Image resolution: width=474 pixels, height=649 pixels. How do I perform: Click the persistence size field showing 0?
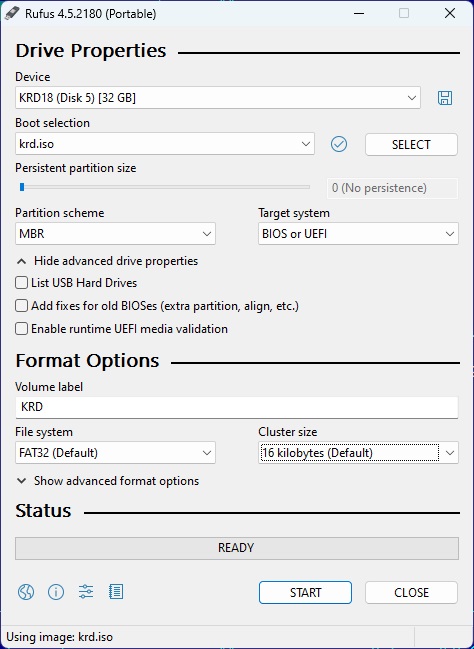pos(392,188)
